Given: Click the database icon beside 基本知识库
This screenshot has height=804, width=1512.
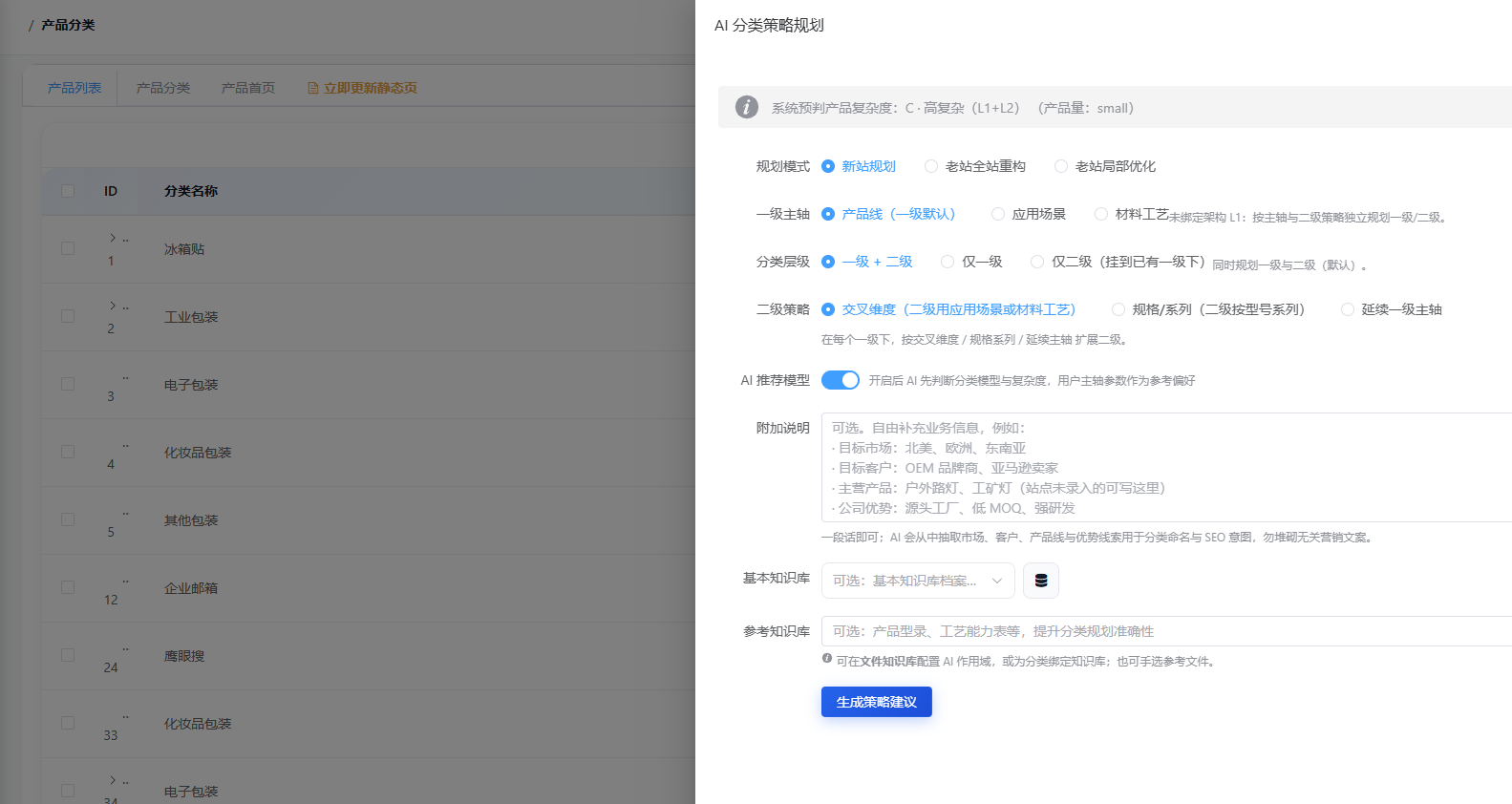Looking at the screenshot, I should click(x=1041, y=581).
